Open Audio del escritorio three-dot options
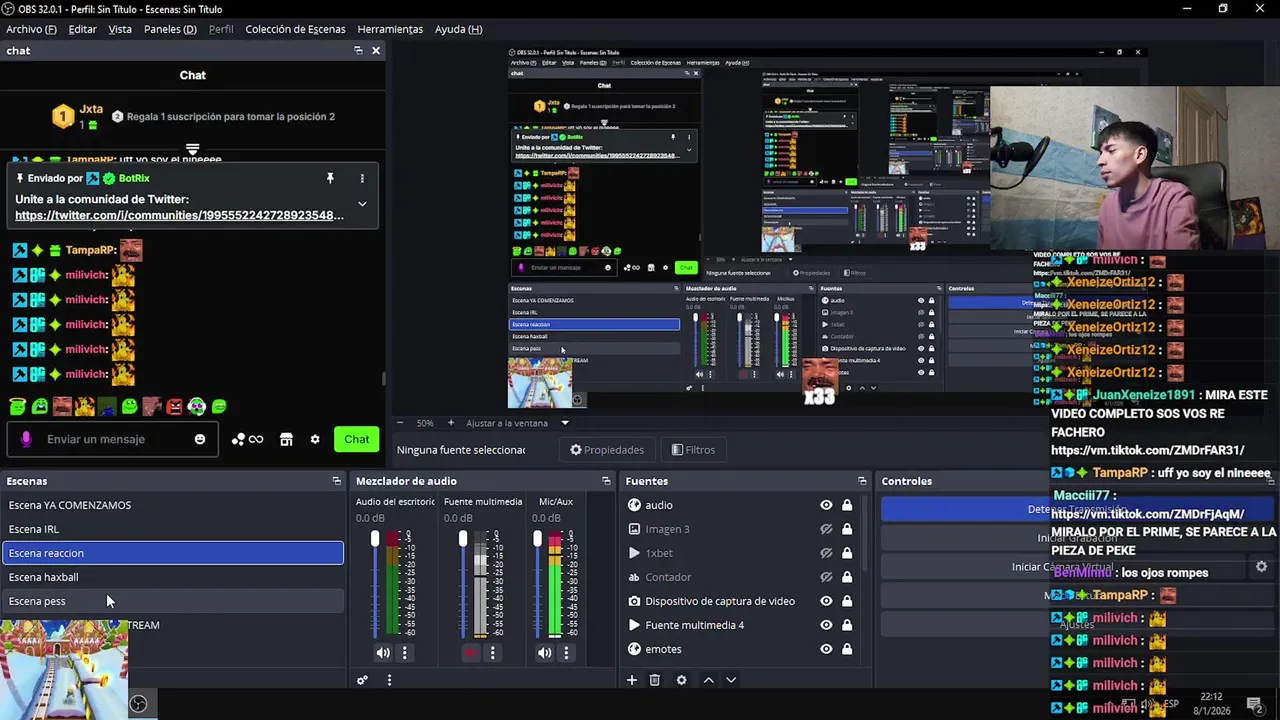1280x720 pixels. (x=405, y=653)
